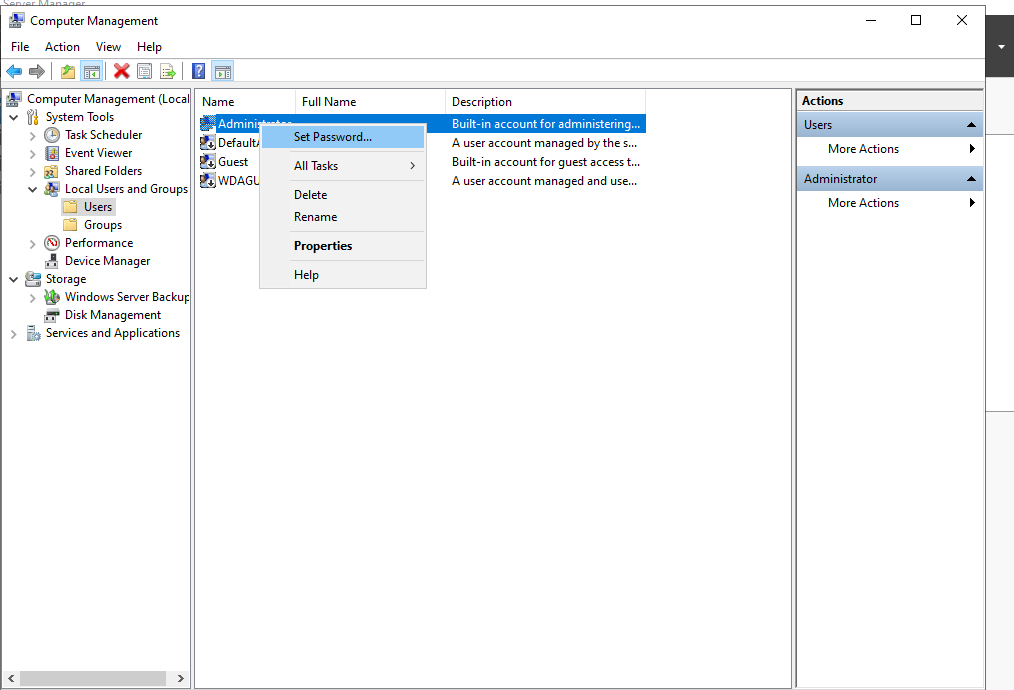Expand the Windows Server Backup node
Image resolution: width=1014 pixels, height=690 pixels.
click(32, 297)
